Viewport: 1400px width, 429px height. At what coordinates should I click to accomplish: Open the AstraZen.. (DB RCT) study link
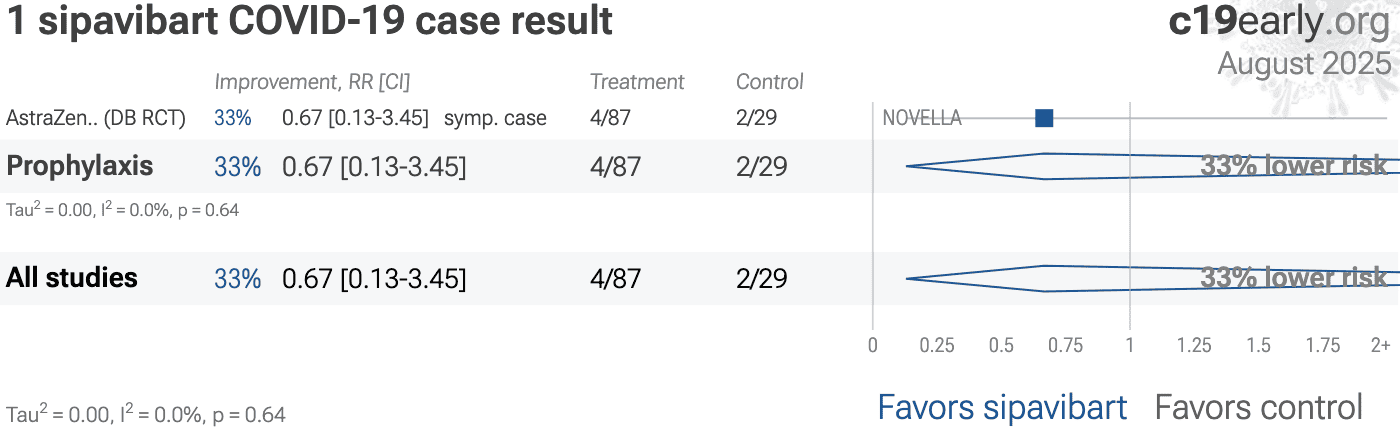[96, 118]
